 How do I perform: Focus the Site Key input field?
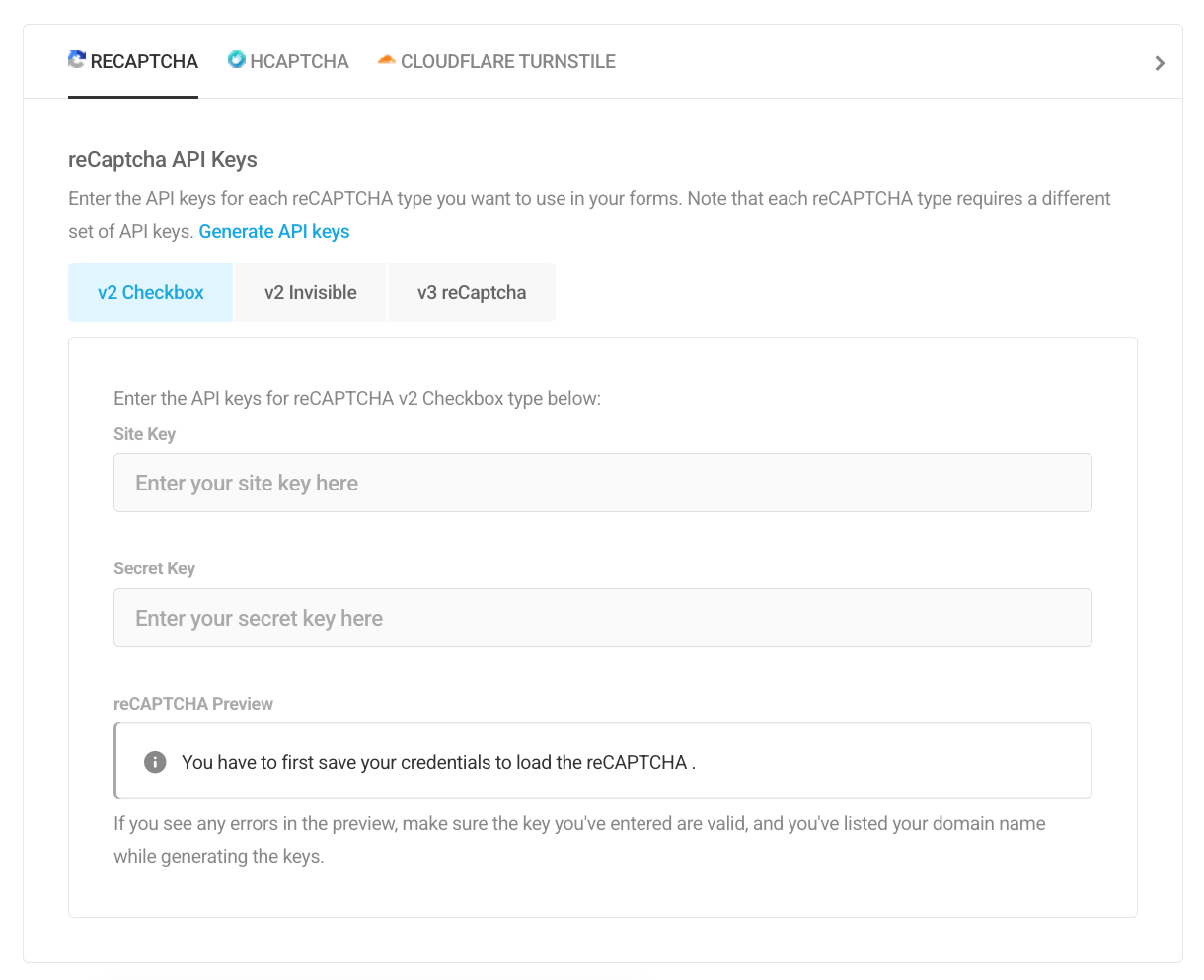pyautogui.click(x=603, y=483)
